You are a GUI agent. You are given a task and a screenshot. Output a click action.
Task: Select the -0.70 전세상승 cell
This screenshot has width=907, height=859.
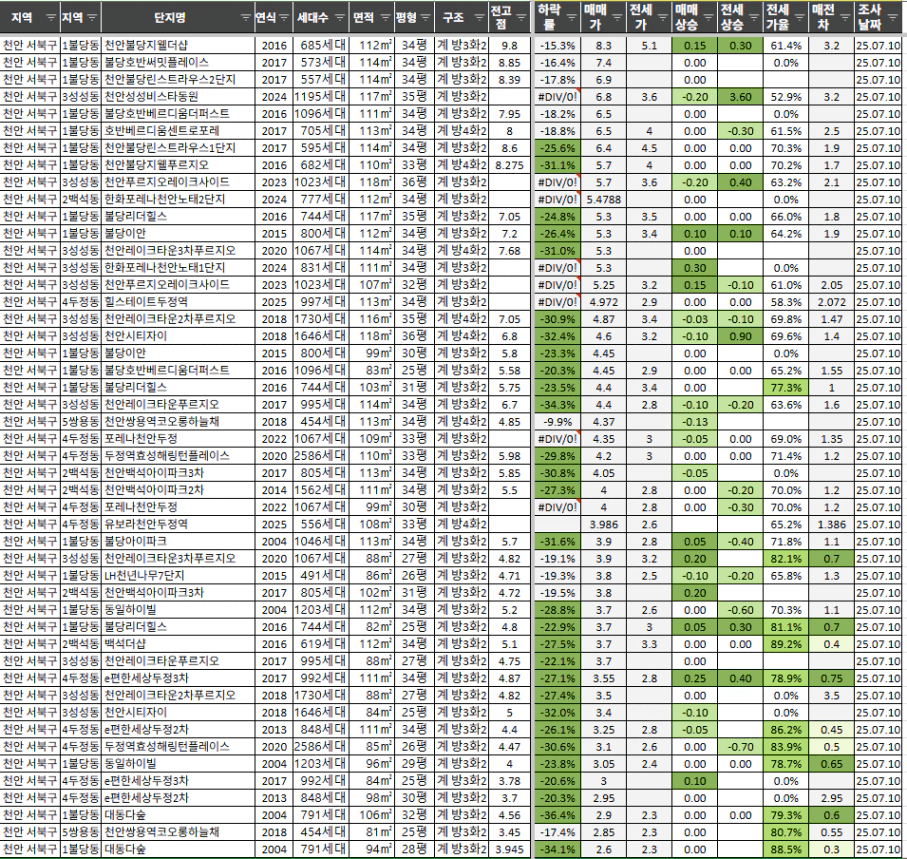(x=740, y=747)
